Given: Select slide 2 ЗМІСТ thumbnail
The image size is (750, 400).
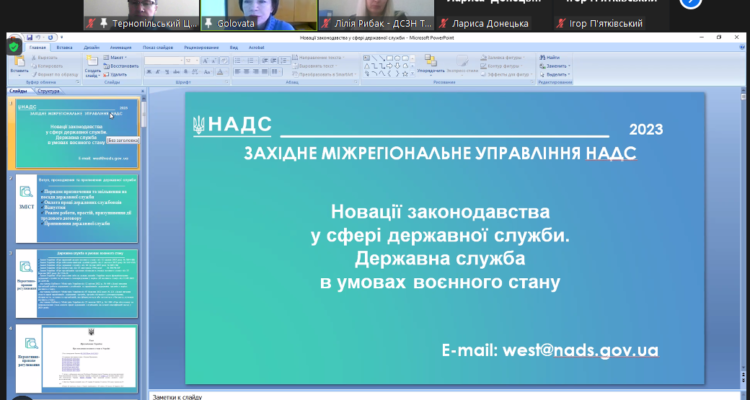Looking at the screenshot, I should click(x=77, y=208).
